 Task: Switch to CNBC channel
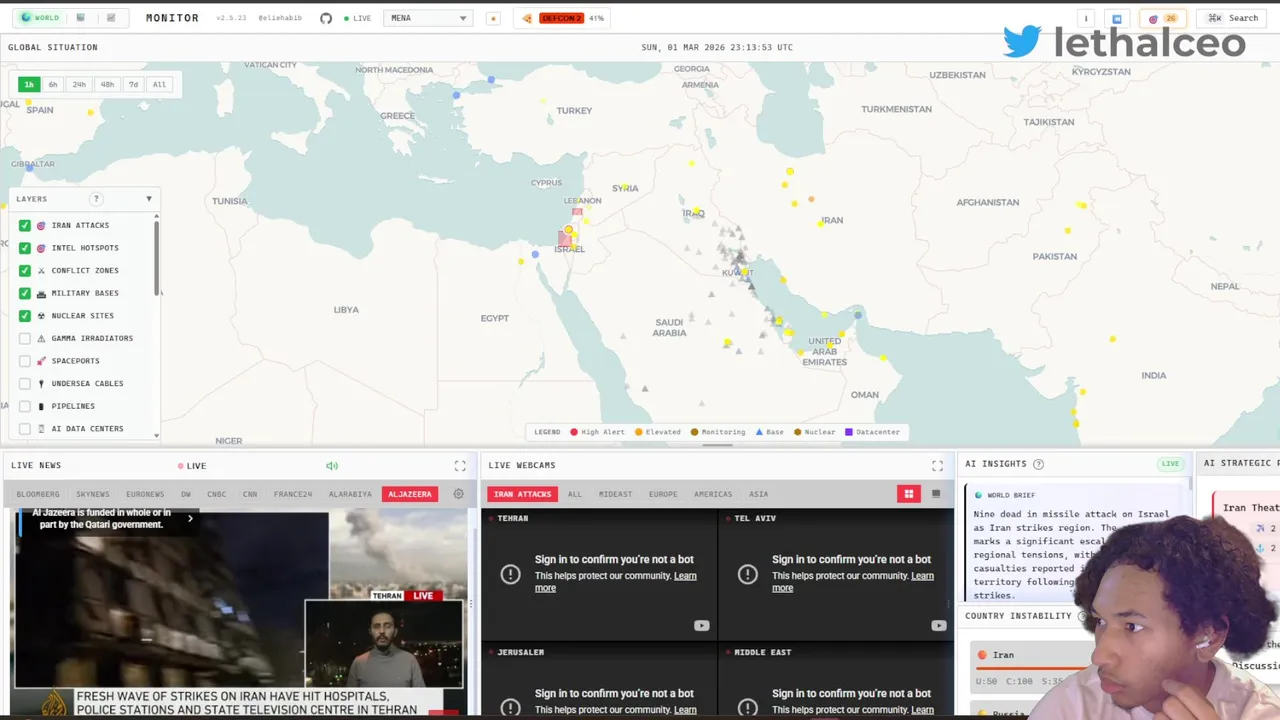[217, 494]
